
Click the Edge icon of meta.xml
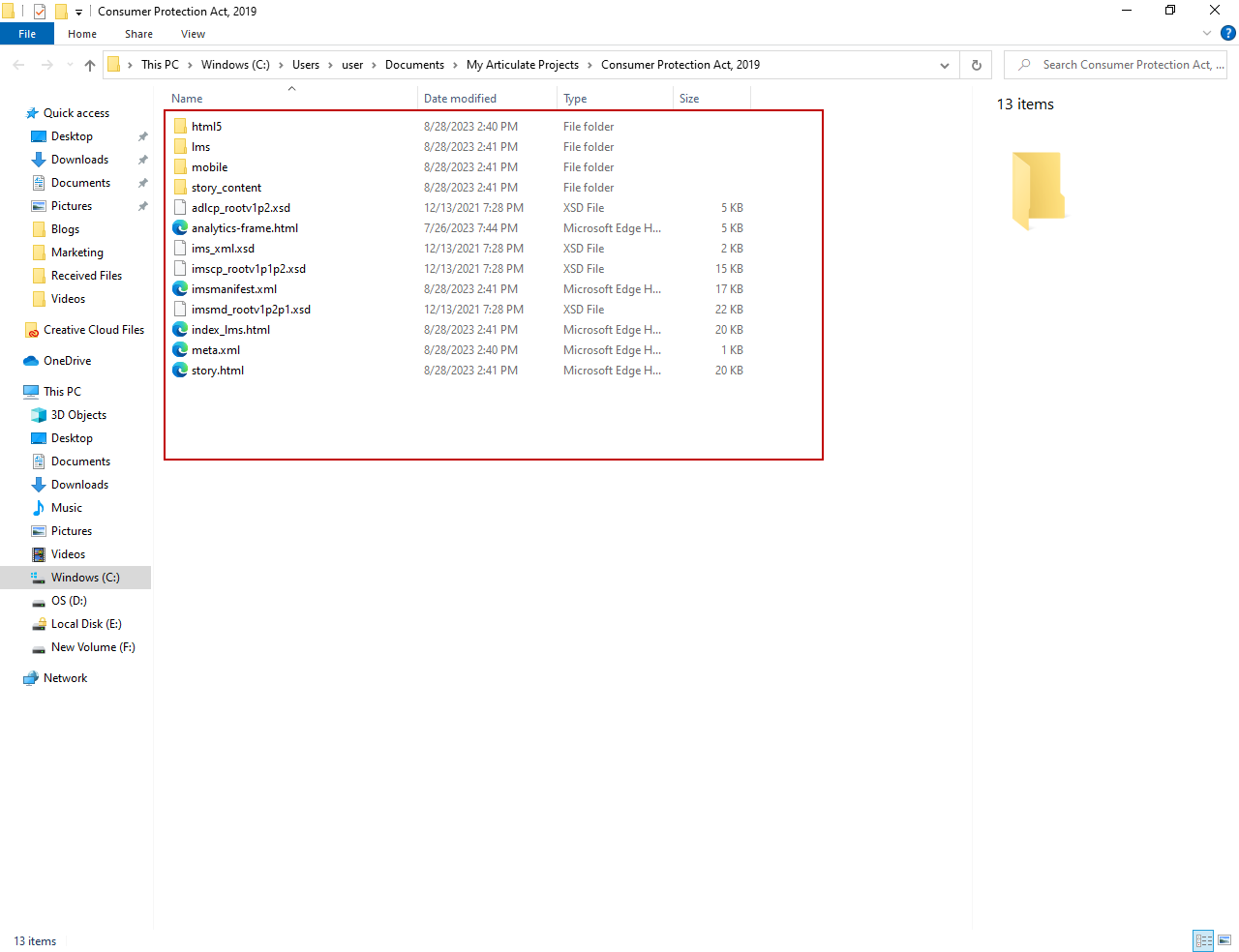pyautogui.click(x=180, y=350)
